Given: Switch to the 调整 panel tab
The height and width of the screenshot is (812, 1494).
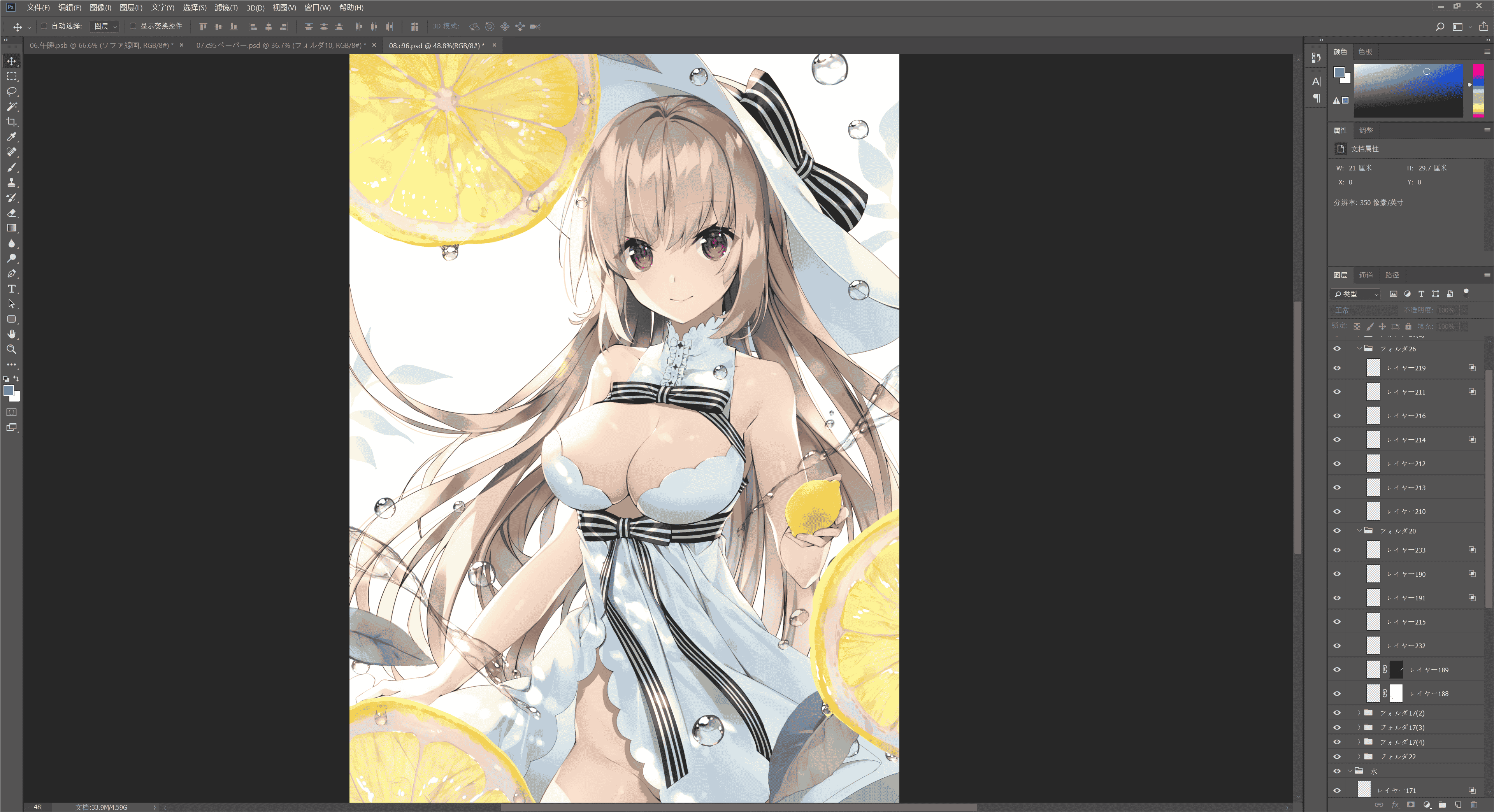Looking at the screenshot, I should [x=1366, y=130].
